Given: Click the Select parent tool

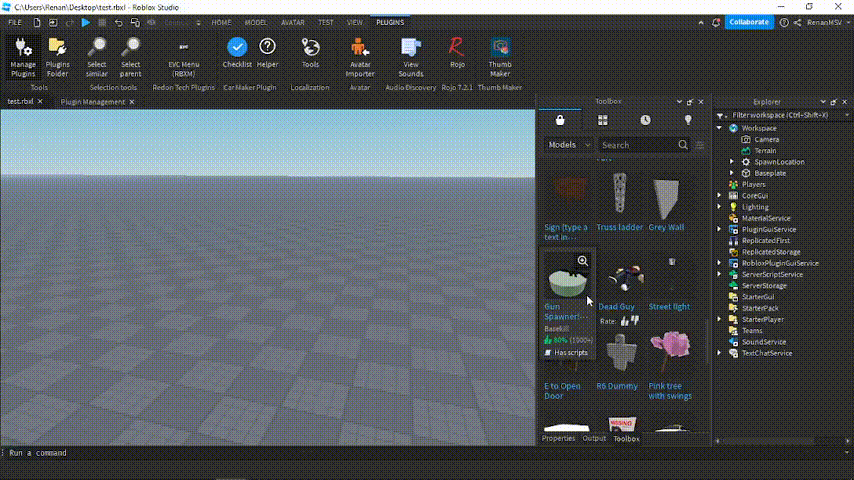Looking at the screenshot, I should [x=130, y=57].
